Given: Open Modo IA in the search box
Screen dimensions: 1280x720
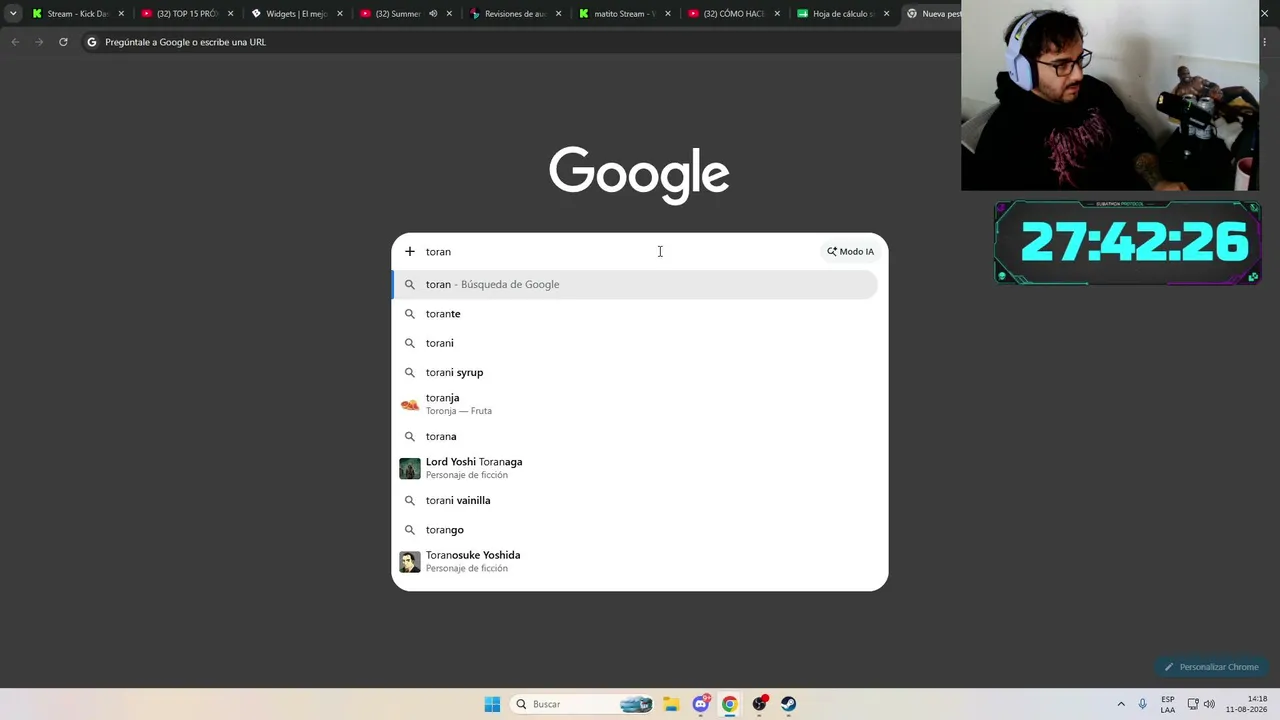Looking at the screenshot, I should pos(850,252).
